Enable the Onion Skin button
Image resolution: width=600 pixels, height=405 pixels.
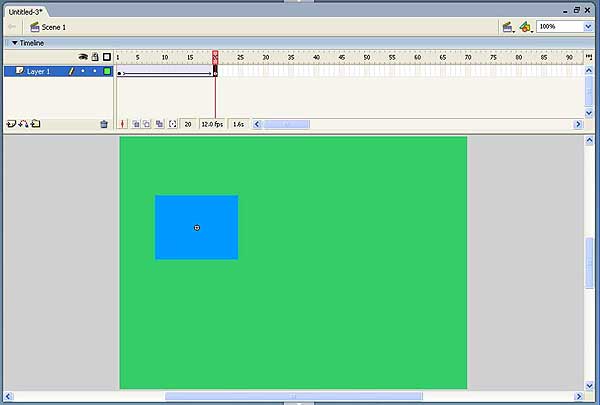click(x=136, y=124)
